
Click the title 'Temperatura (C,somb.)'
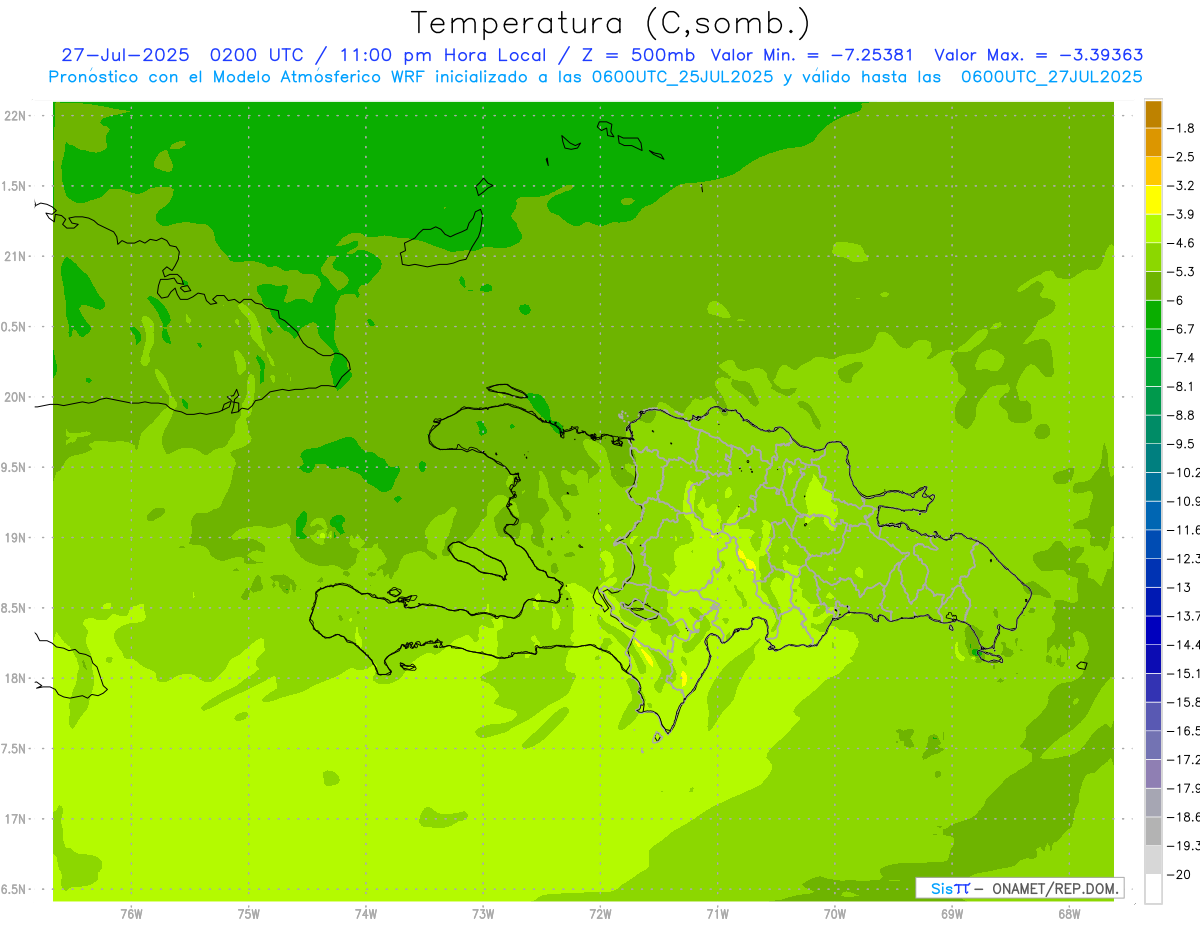pyautogui.click(x=611, y=23)
